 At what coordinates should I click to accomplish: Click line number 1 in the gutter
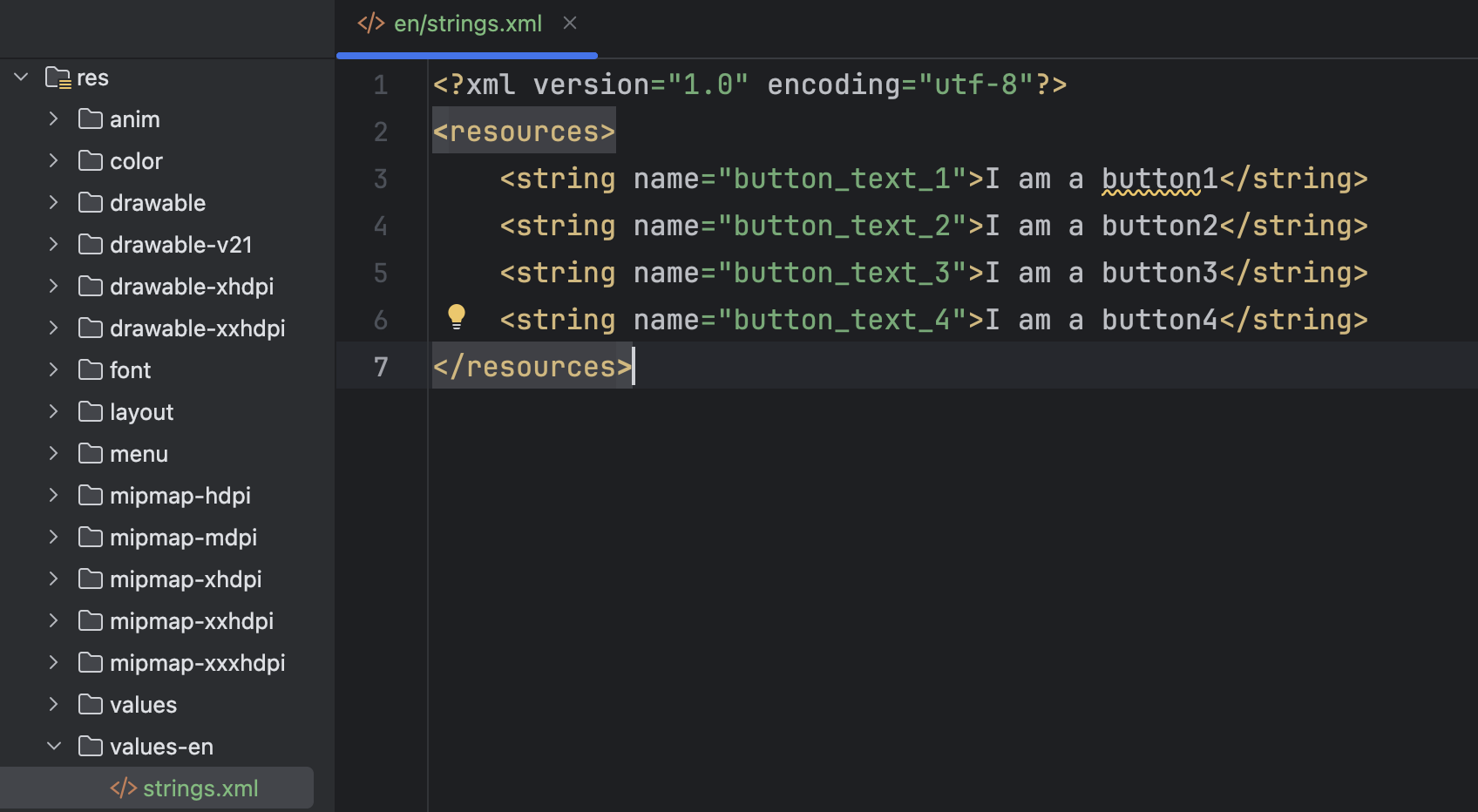[381, 85]
